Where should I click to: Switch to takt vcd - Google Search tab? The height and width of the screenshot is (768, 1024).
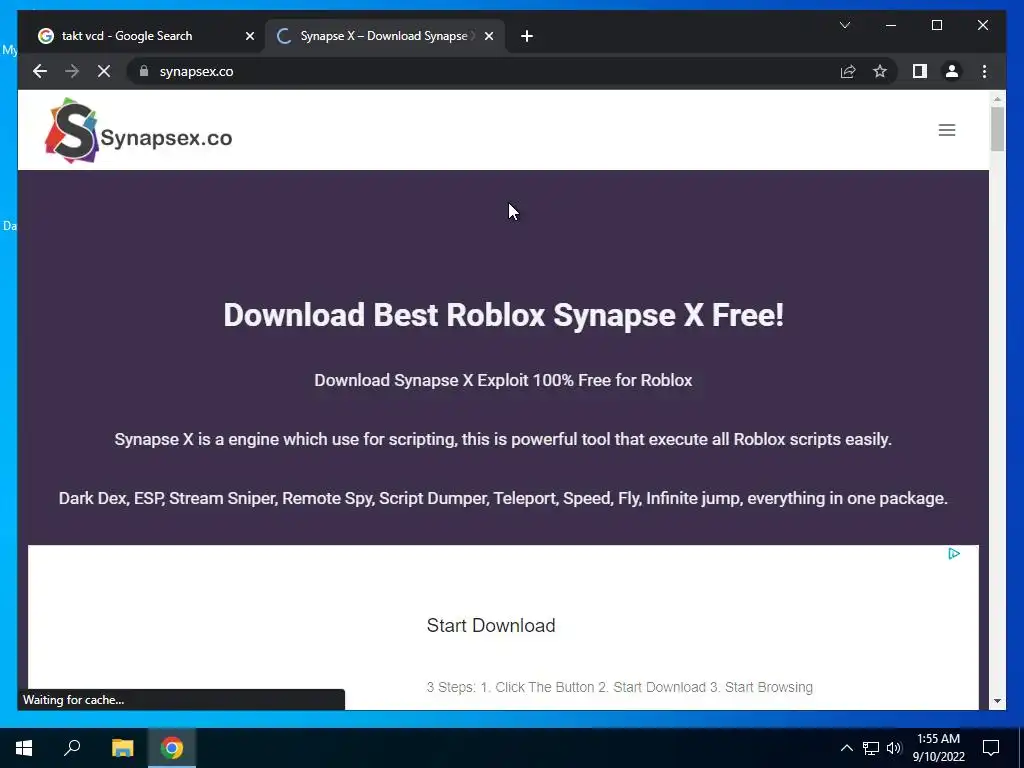(142, 36)
